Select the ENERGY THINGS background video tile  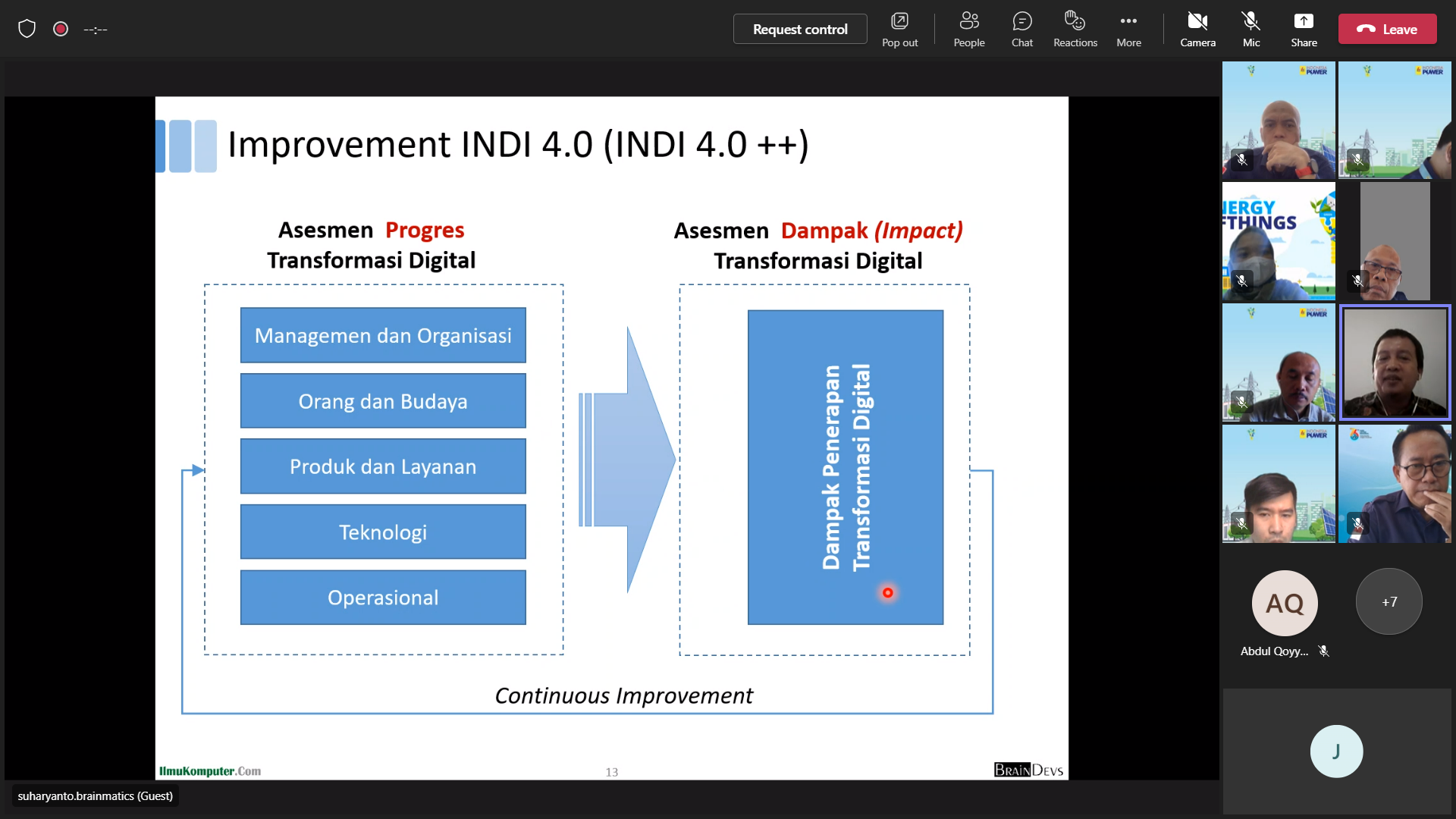[1279, 241]
